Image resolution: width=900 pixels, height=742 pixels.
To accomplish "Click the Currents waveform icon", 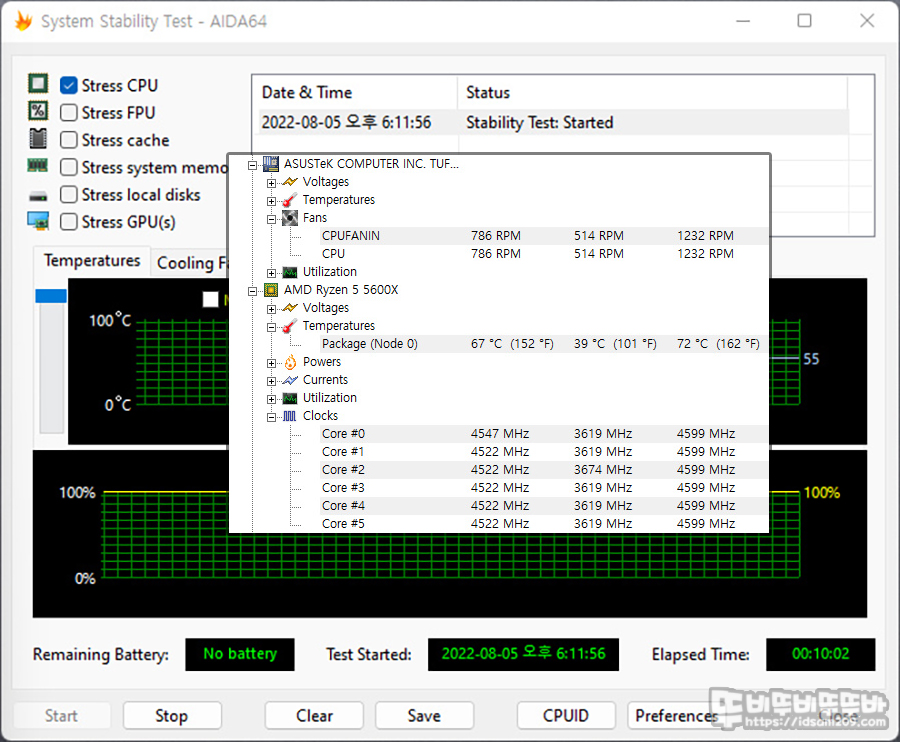I will (290, 380).
